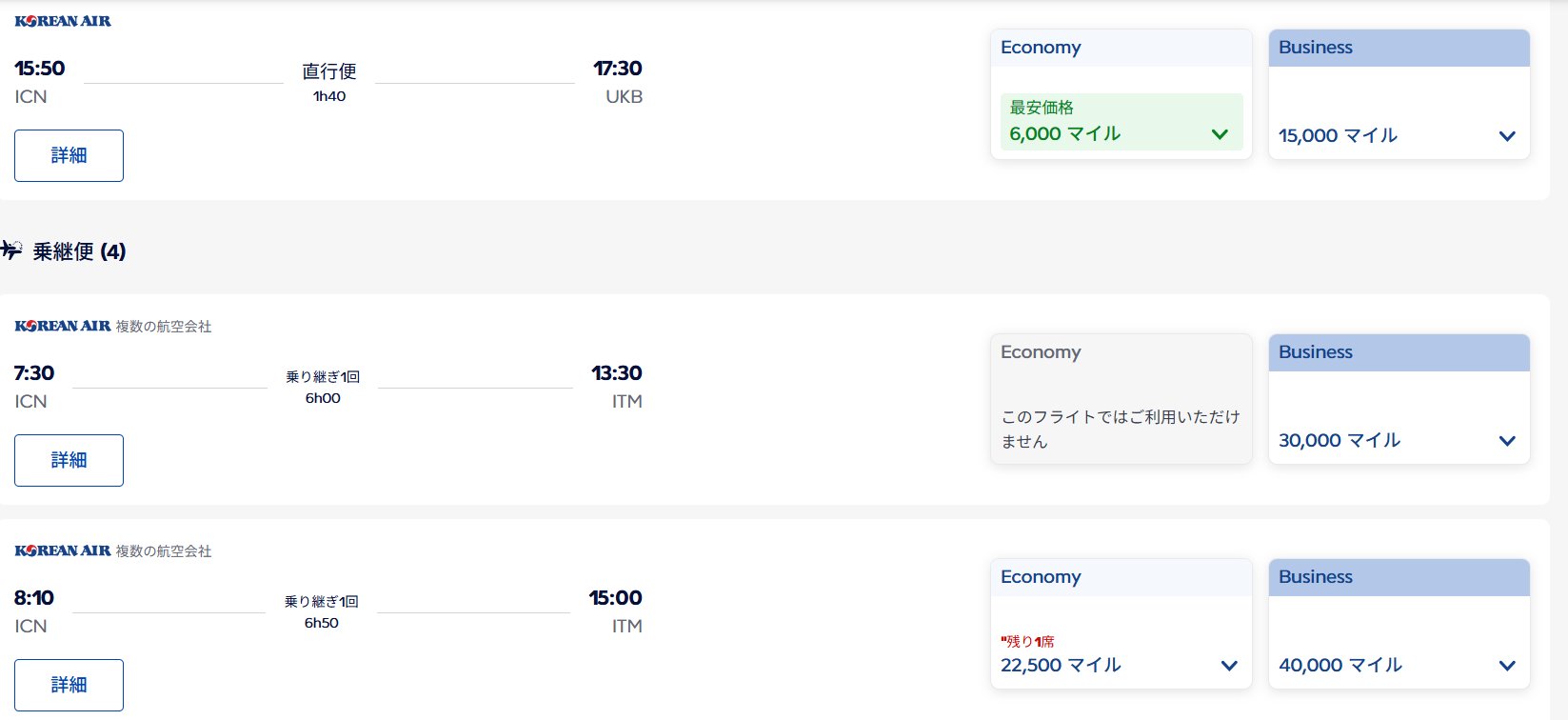Screen dimensions: 1568x720
Task: Select Business header on the 7:30 flight
Action: coord(1399,352)
